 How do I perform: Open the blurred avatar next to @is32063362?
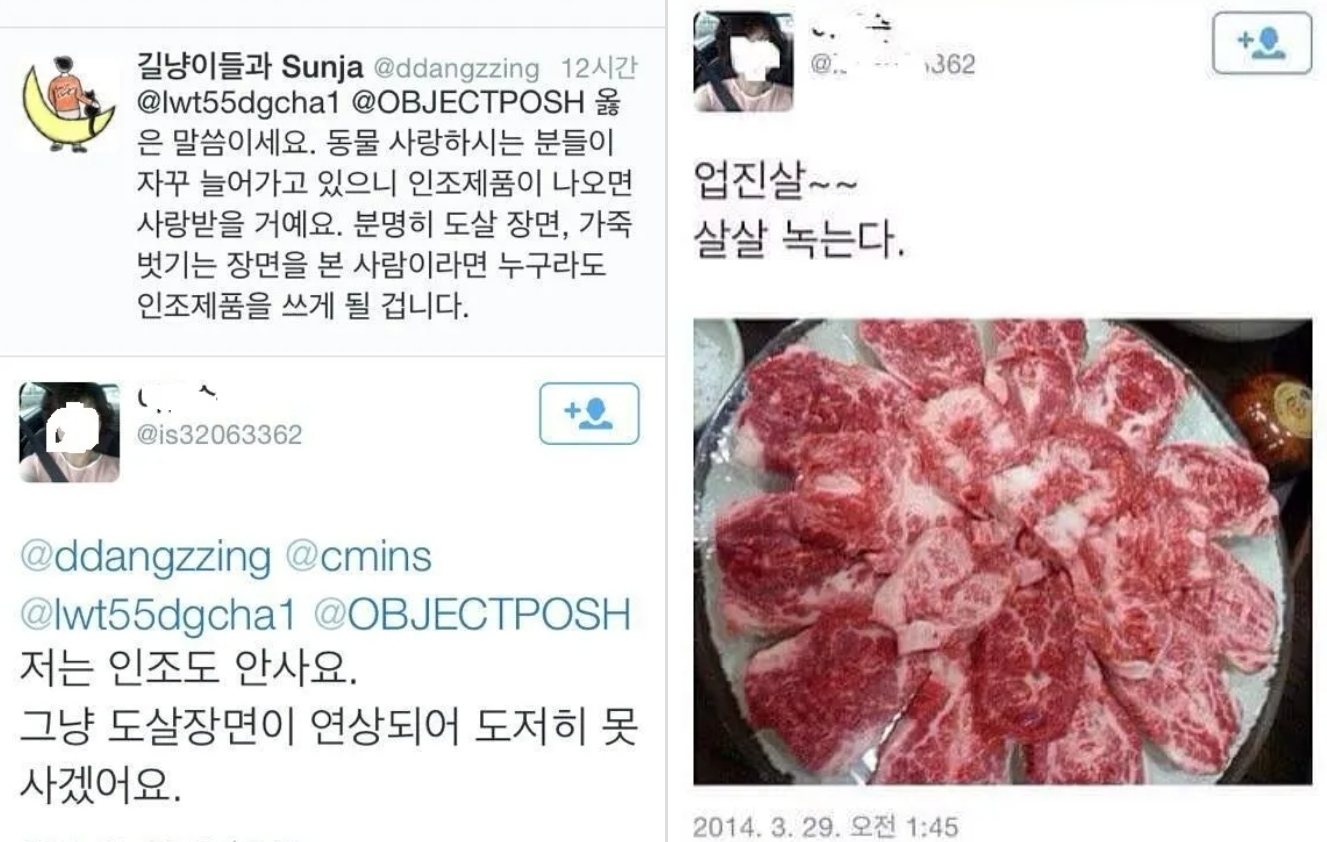(x=69, y=432)
